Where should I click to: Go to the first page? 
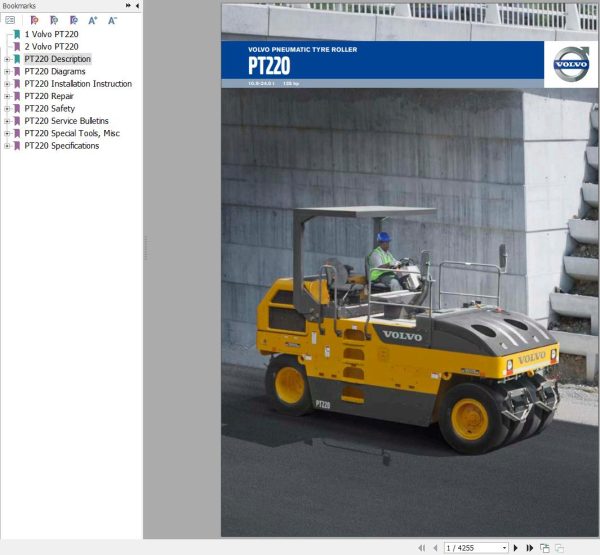pos(422,548)
